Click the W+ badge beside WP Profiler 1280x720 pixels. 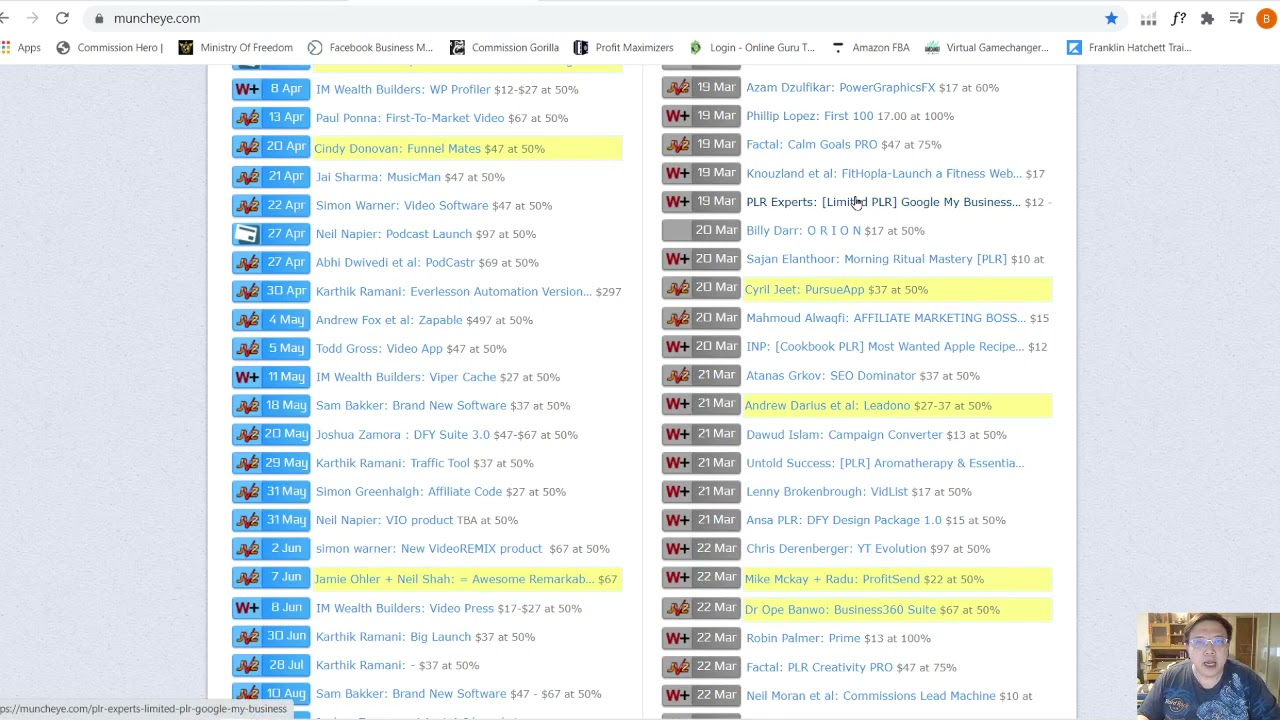pos(246,89)
